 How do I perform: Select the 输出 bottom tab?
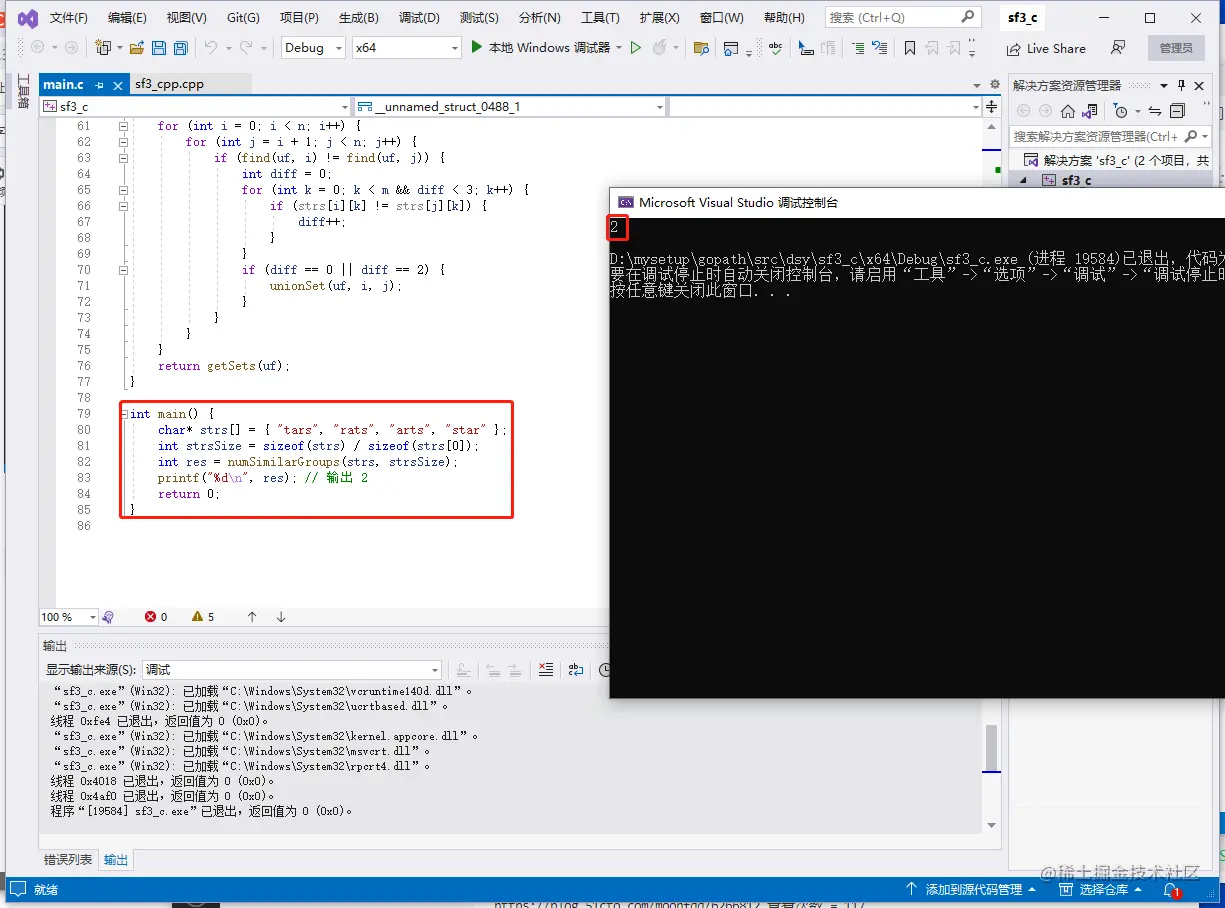(116, 859)
